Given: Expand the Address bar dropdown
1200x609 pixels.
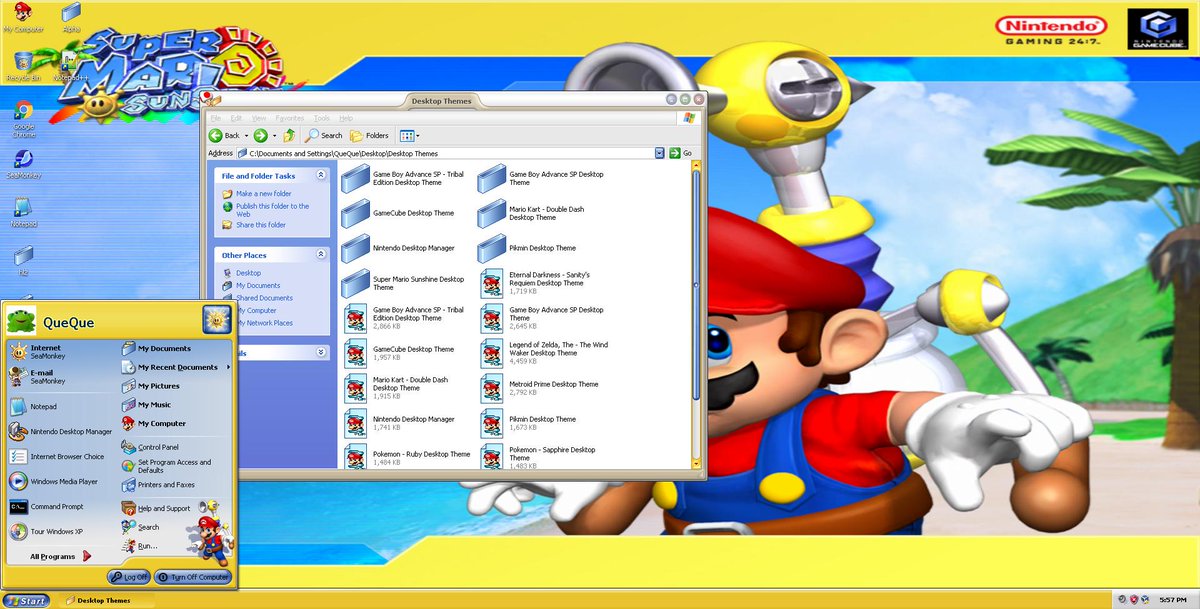Looking at the screenshot, I should pos(660,153).
